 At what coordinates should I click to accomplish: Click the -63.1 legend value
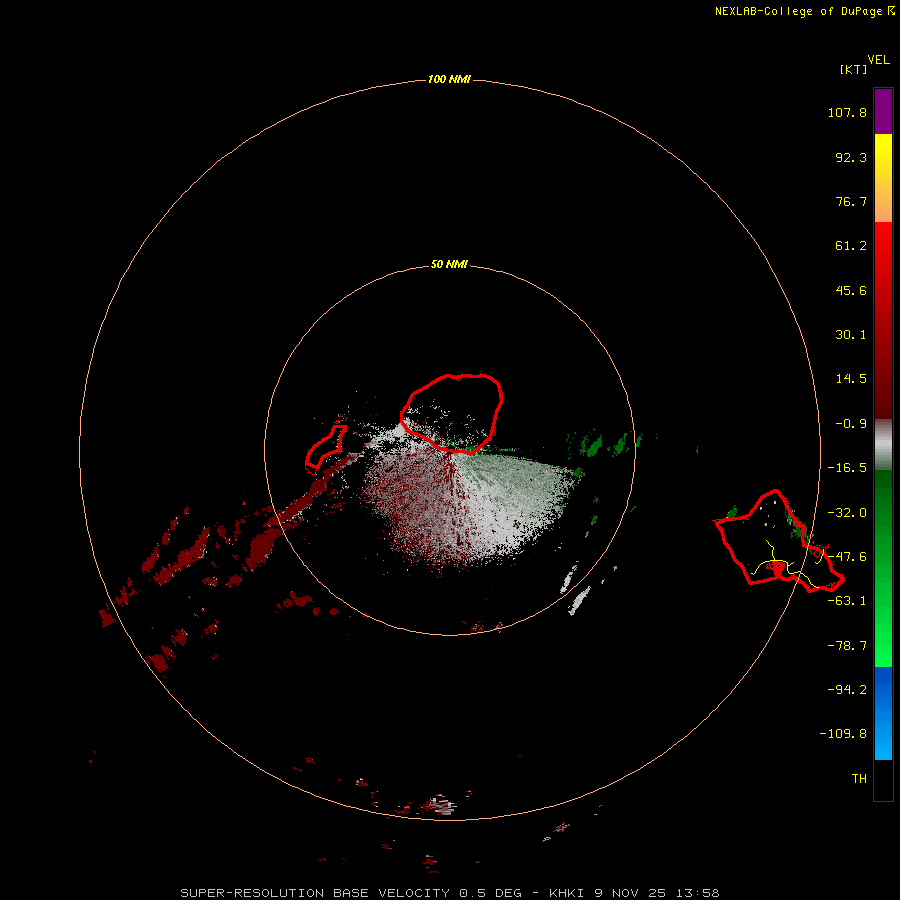(x=847, y=601)
